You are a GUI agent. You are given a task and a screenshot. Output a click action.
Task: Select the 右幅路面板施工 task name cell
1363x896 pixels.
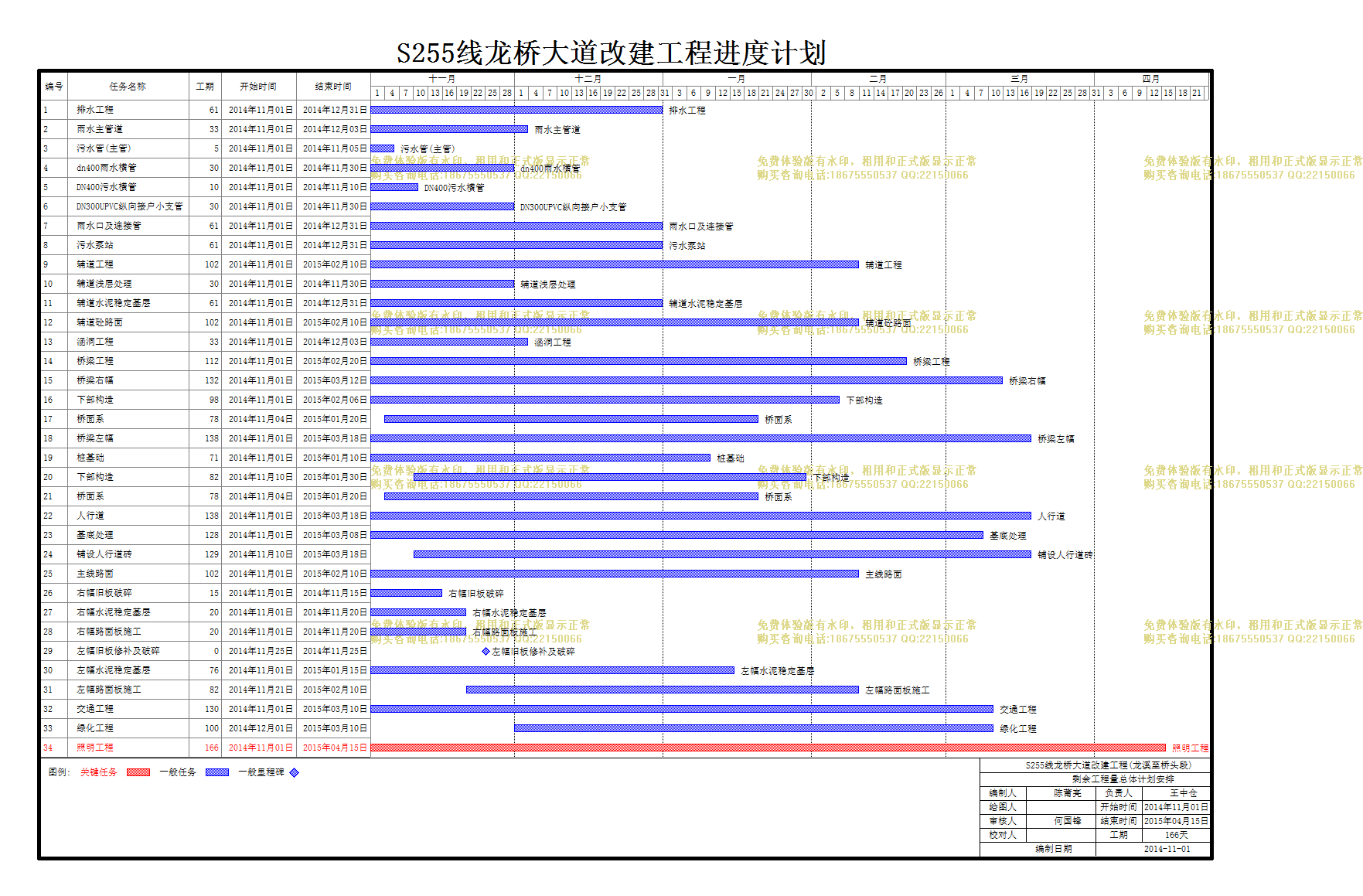click(128, 632)
